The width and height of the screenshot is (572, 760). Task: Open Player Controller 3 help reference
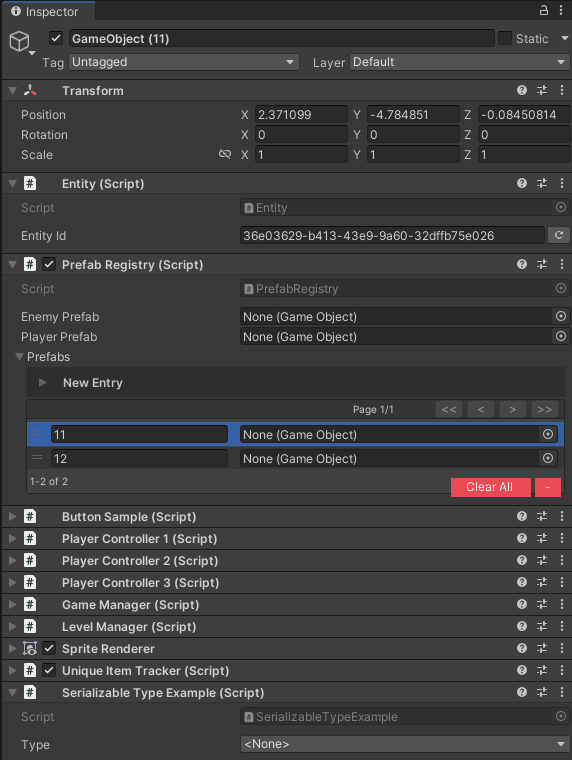coord(522,582)
